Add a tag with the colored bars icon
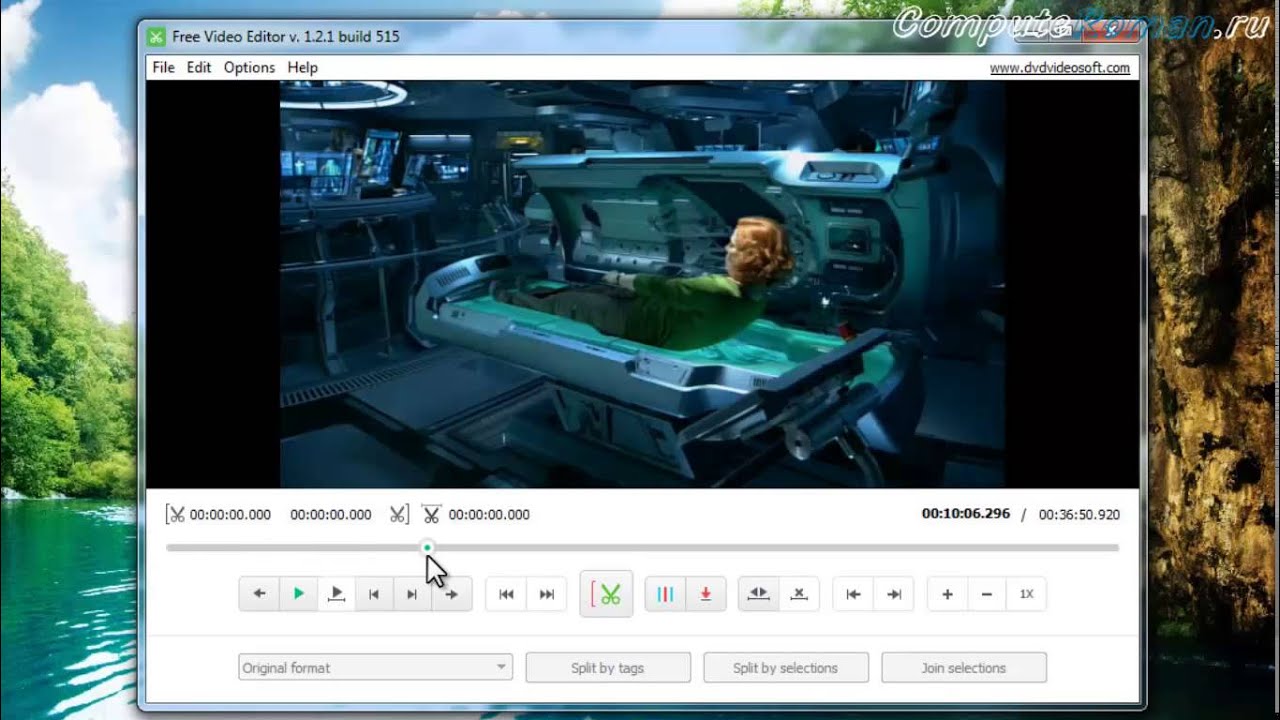Viewport: 1280px width, 720px height. pyautogui.click(x=665, y=594)
